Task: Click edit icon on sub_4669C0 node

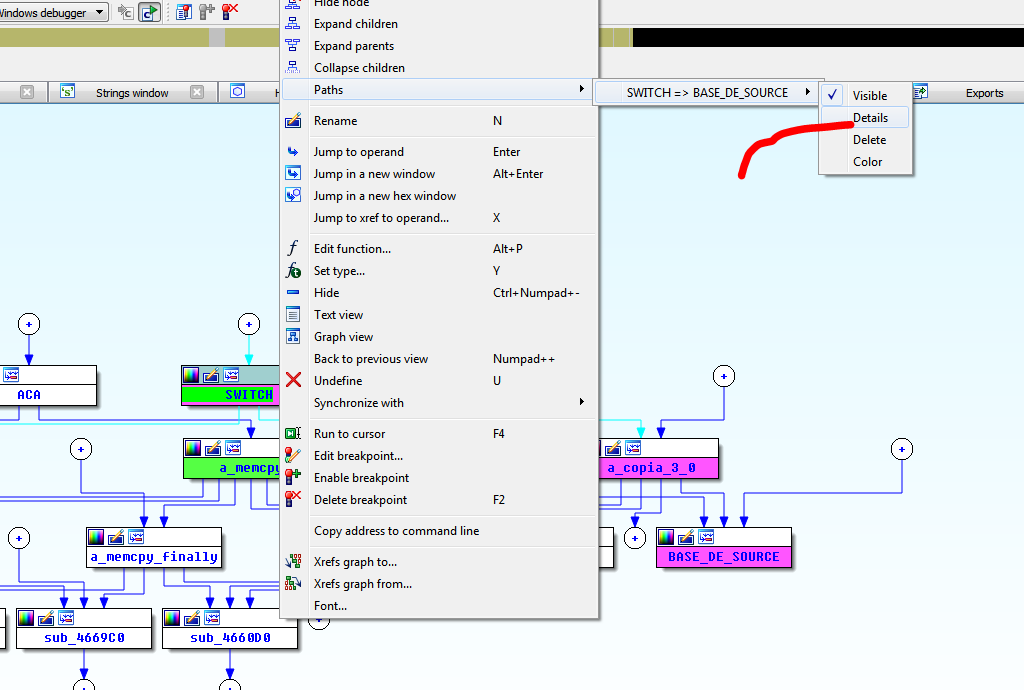Action: (x=47, y=617)
